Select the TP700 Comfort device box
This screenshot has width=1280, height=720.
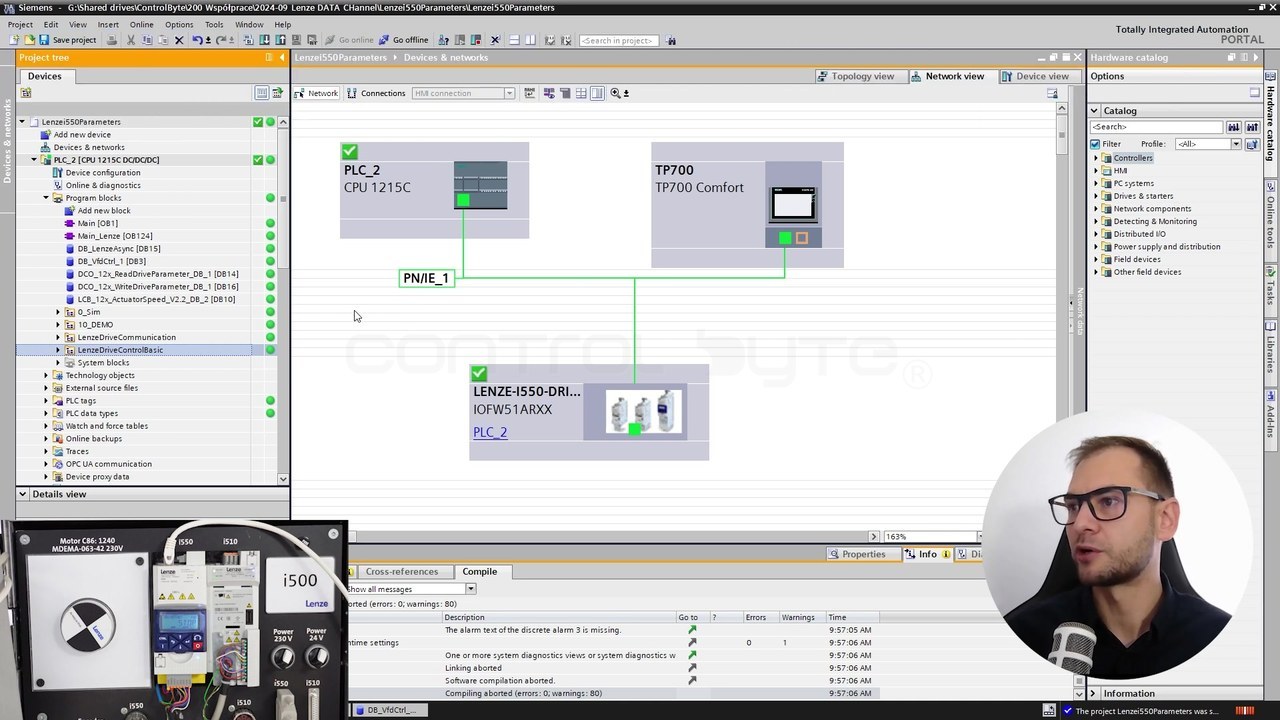click(747, 205)
